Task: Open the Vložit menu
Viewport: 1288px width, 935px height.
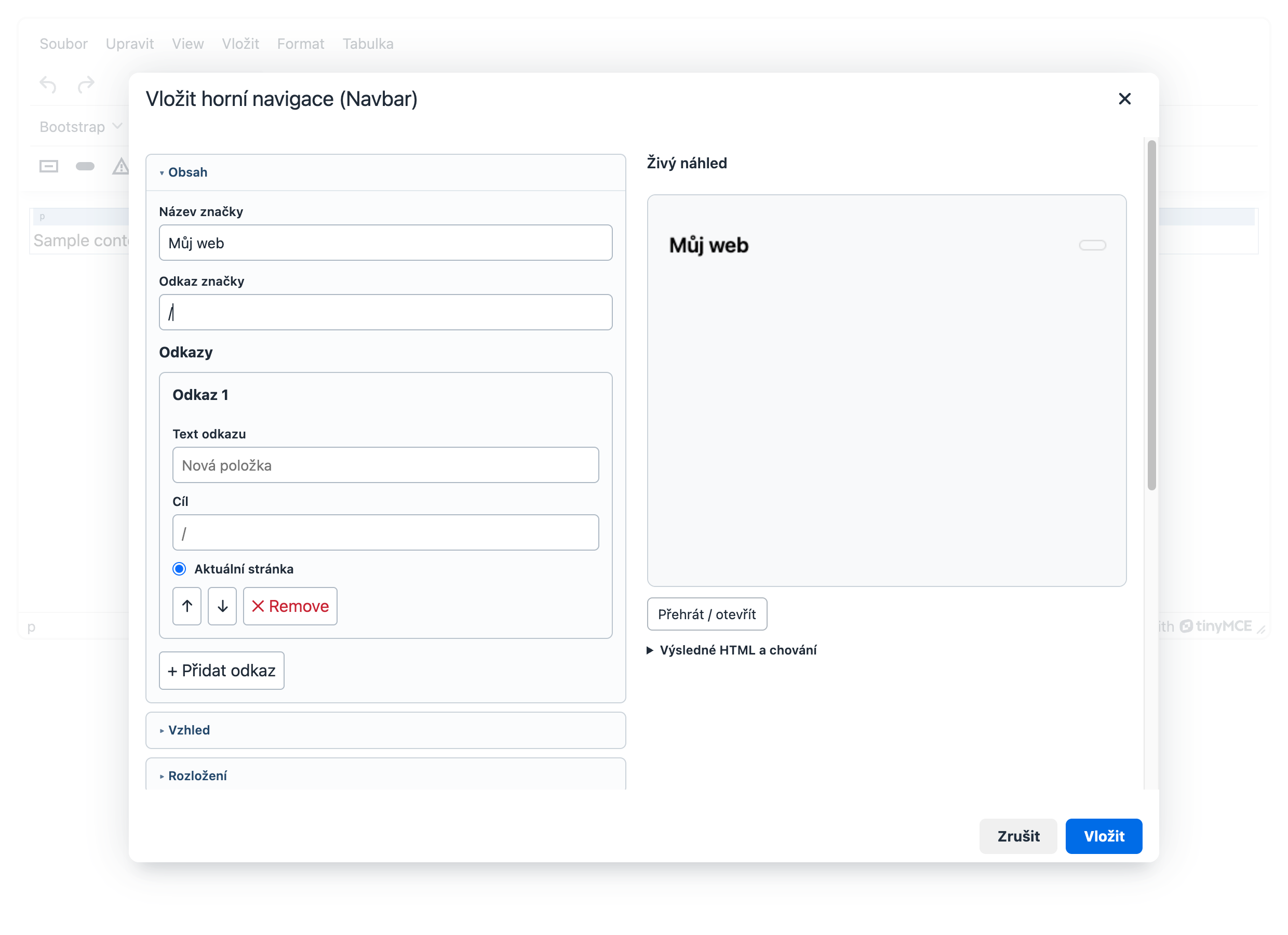Action: coord(240,44)
